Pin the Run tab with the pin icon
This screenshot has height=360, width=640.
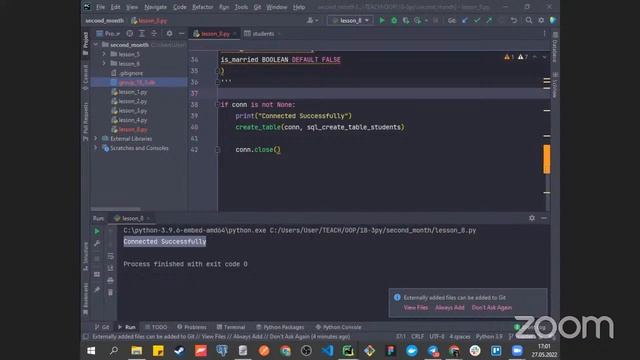[97, 290]
